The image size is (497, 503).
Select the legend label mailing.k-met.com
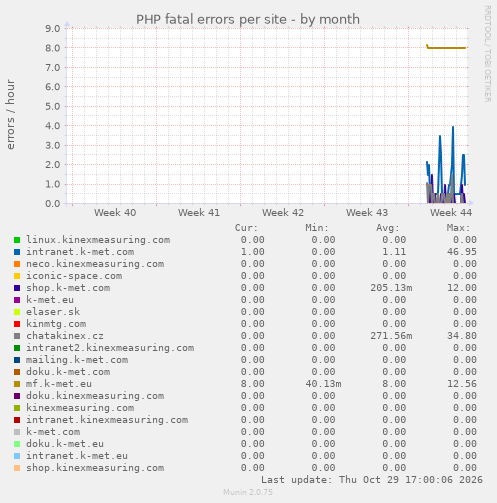pyautogui.click(x=77, y=360)
